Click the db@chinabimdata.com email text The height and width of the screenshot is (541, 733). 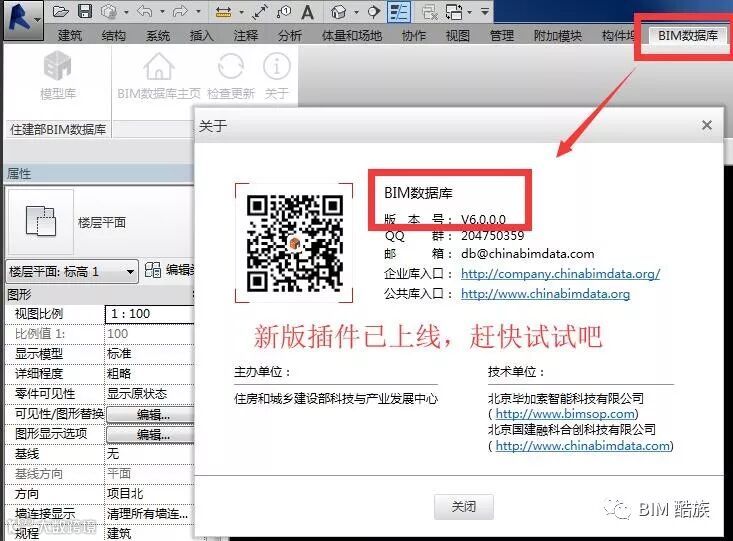pos(527,254)
